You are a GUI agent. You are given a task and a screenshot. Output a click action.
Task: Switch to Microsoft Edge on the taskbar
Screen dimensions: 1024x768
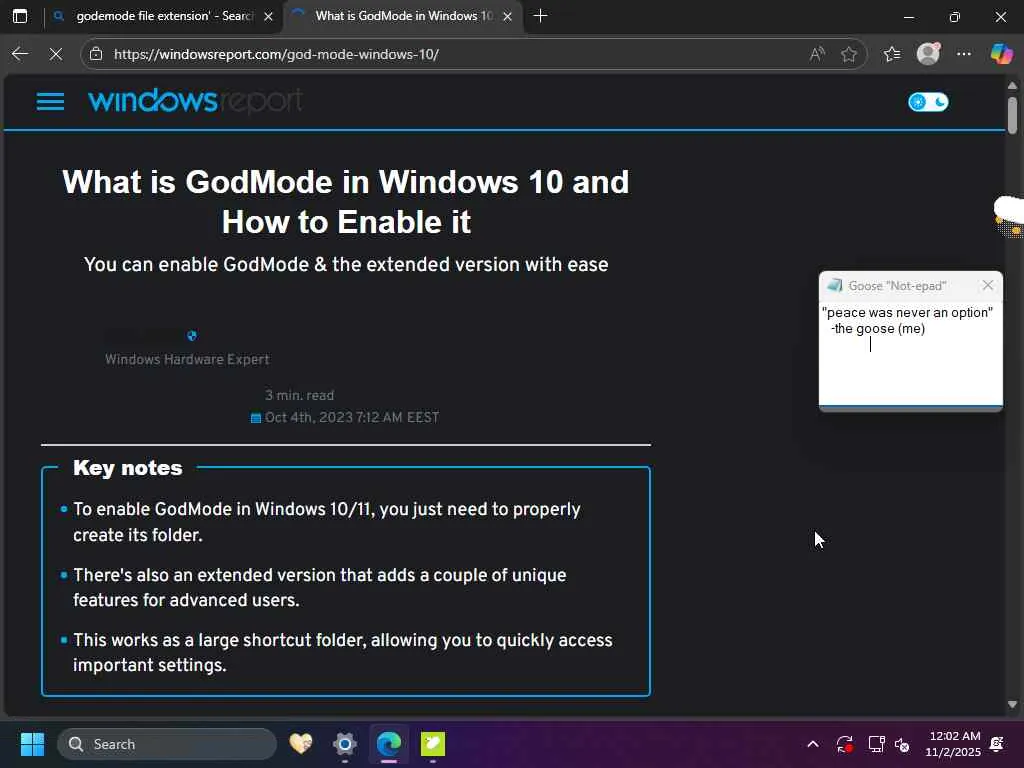click(x=389, y=743)
